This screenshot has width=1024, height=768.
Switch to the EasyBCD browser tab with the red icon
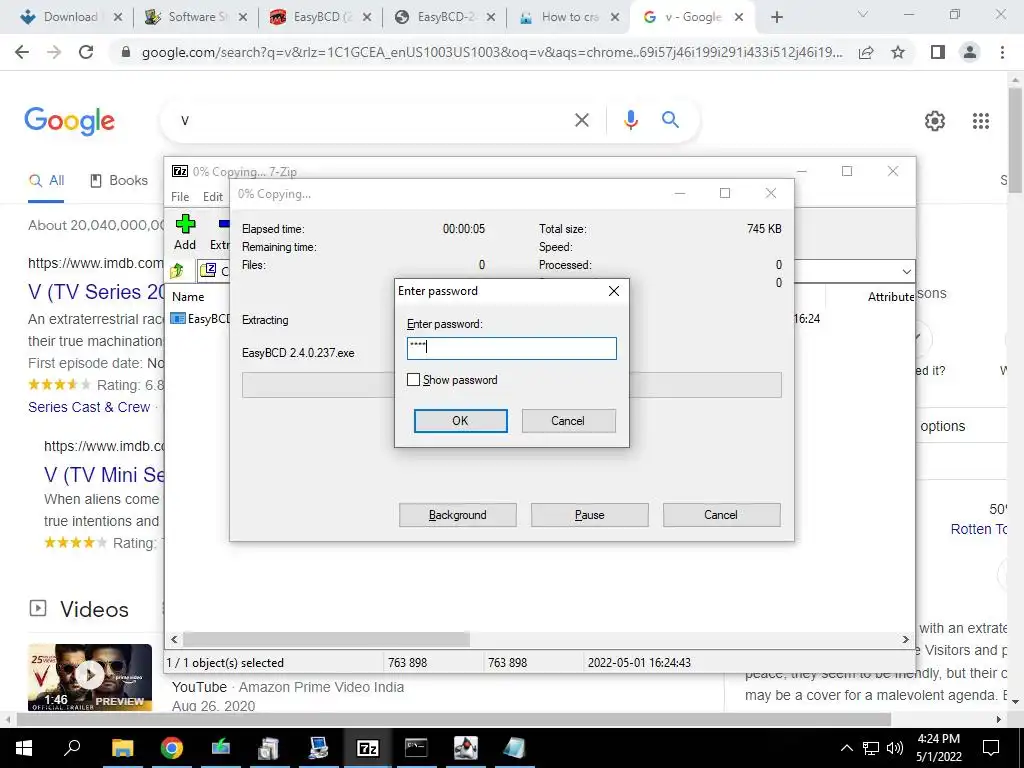tap(321, 17)
